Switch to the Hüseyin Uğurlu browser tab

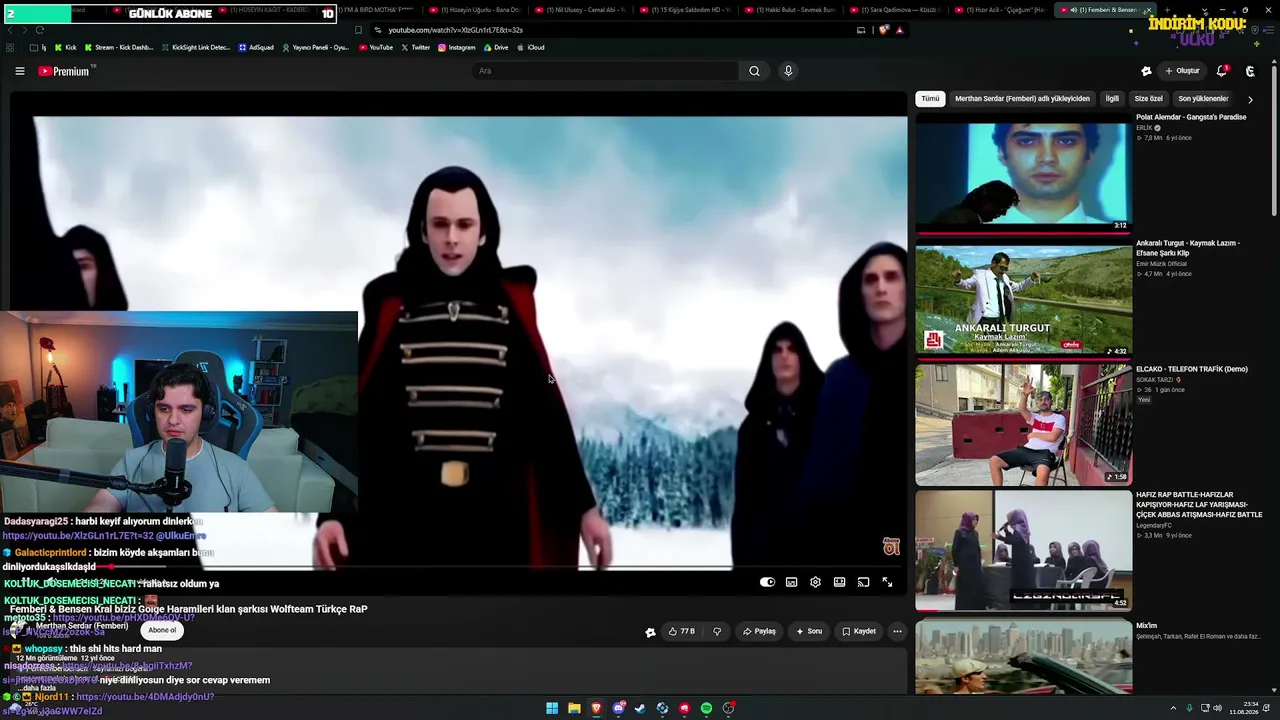474,10
